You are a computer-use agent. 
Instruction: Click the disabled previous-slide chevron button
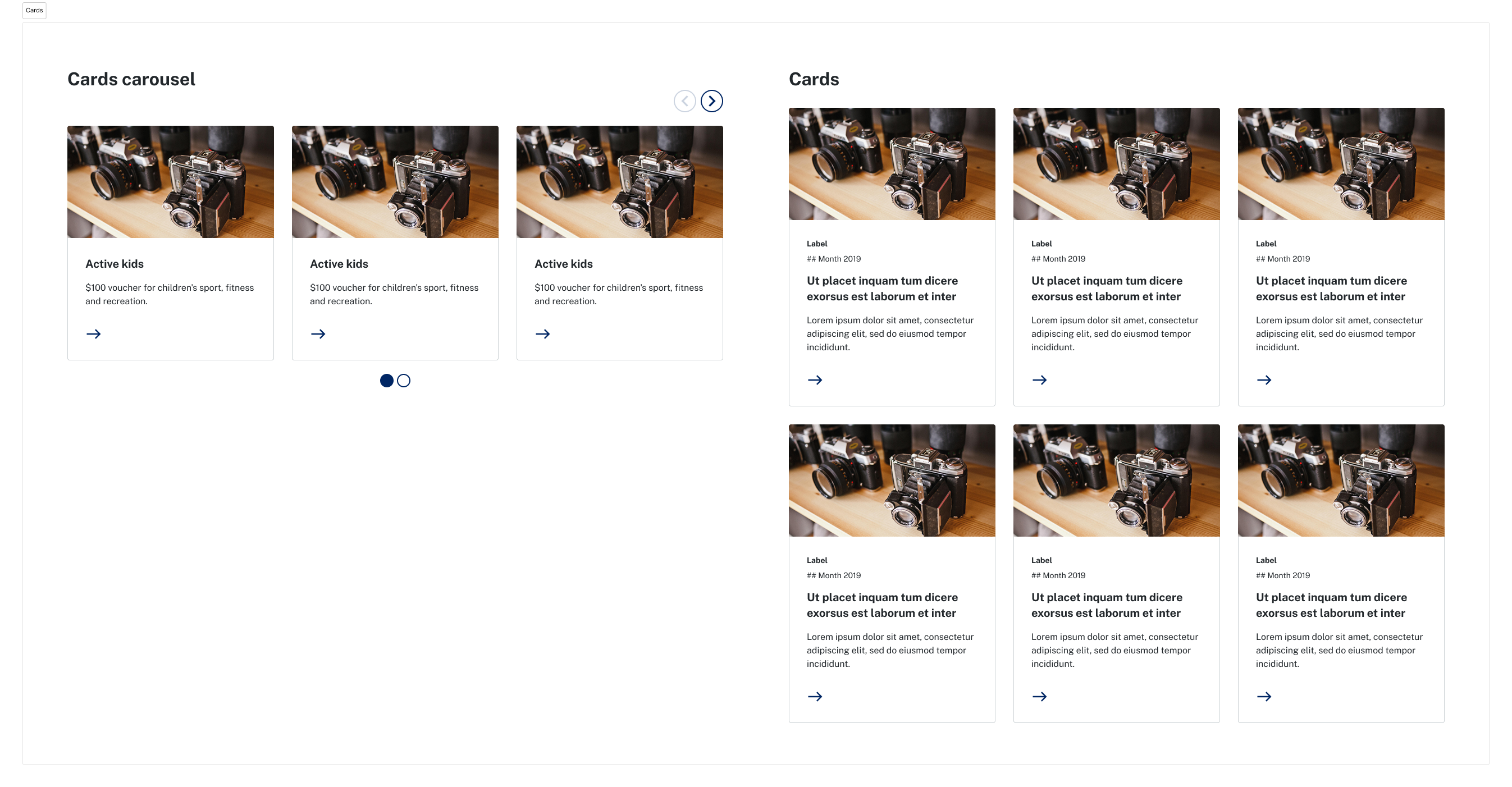[x=684, y=101]
